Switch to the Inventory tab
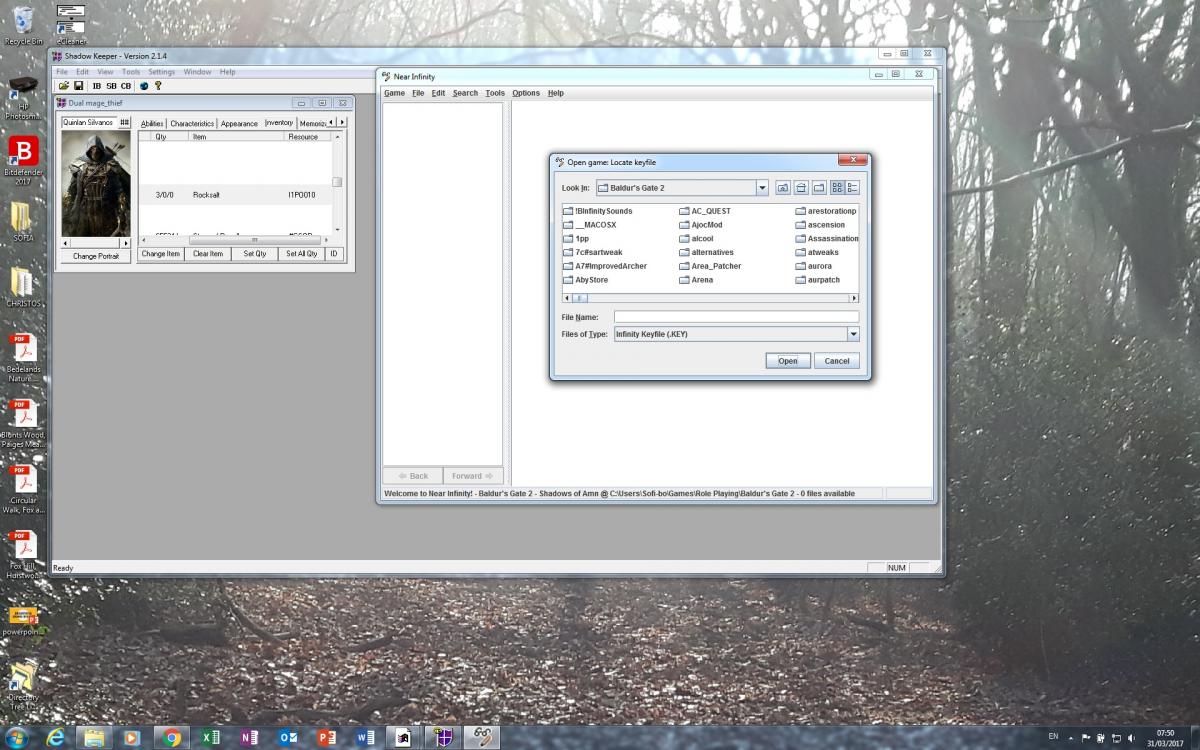Image resolution: width=1200 pixels, height=750 pixels. click(279, 122)
